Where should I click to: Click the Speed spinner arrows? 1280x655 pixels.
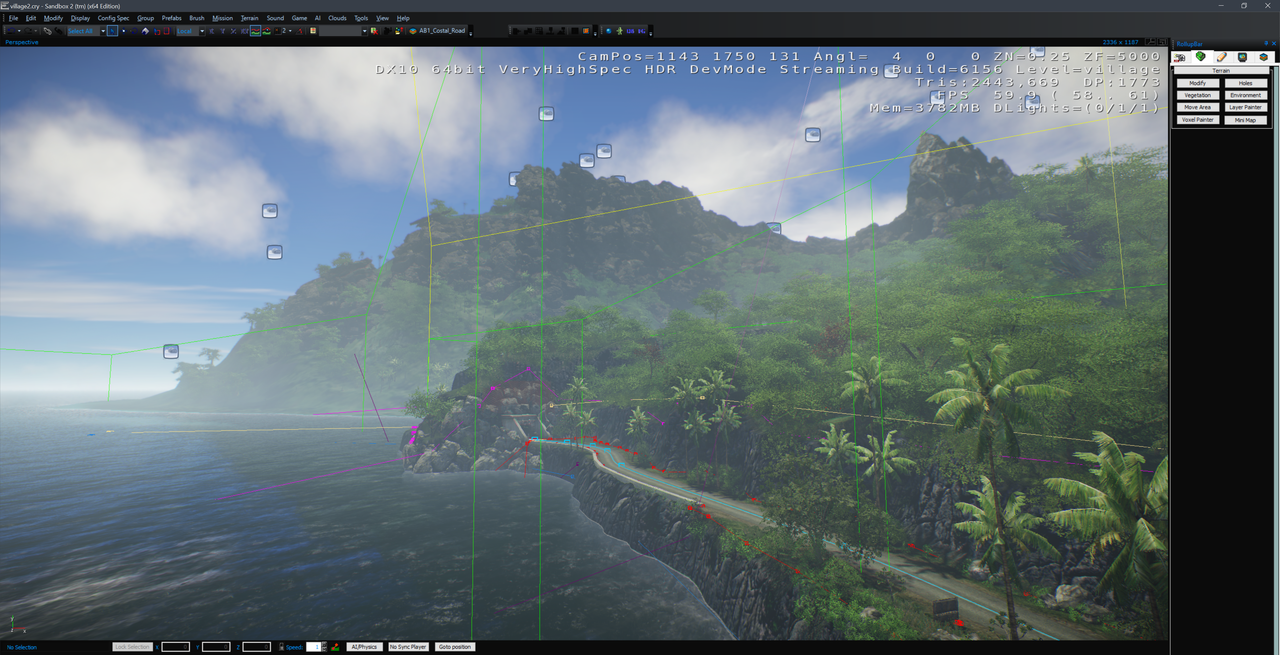(x=324, y=647)
